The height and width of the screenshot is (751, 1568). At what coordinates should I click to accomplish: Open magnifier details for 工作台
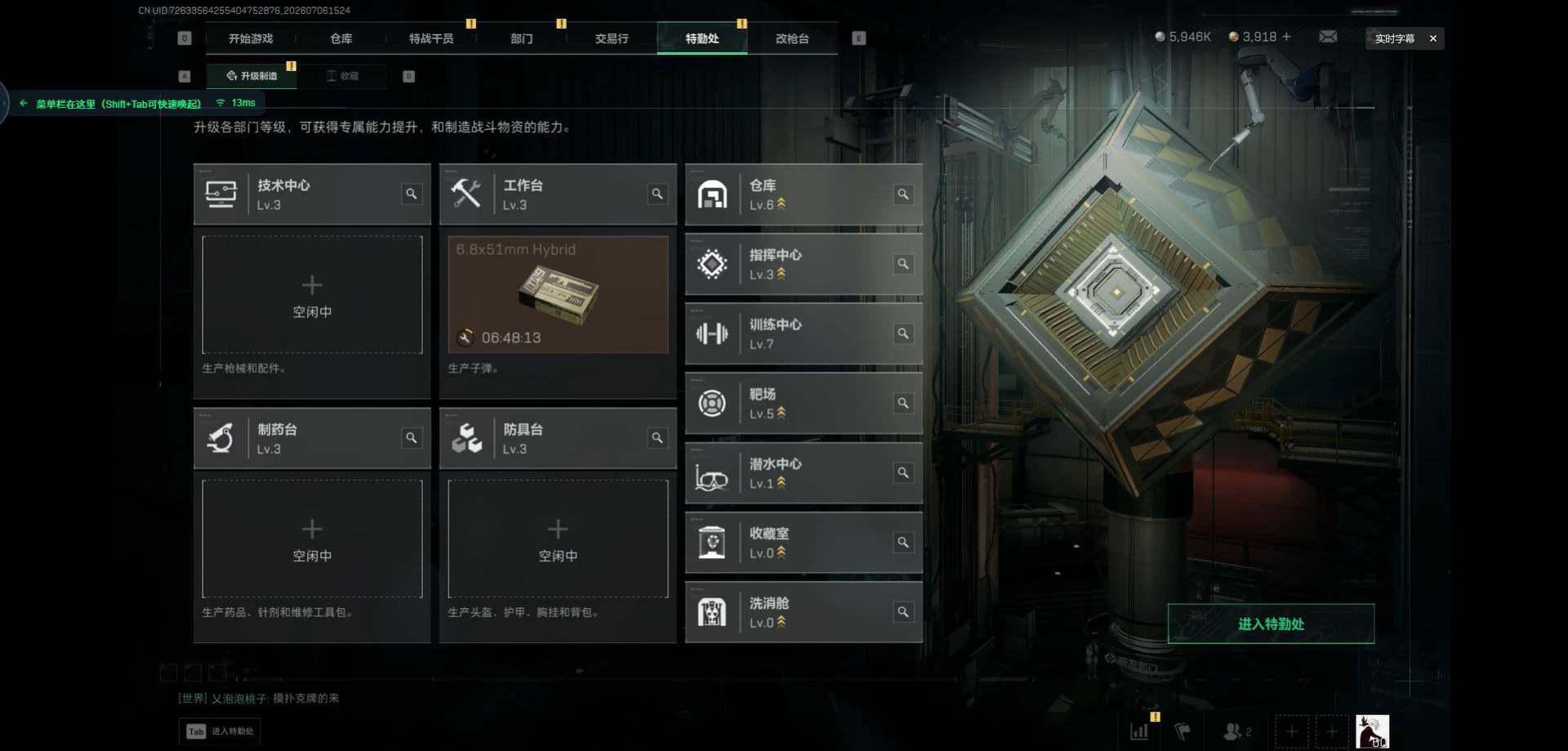[x=657, y=194]
